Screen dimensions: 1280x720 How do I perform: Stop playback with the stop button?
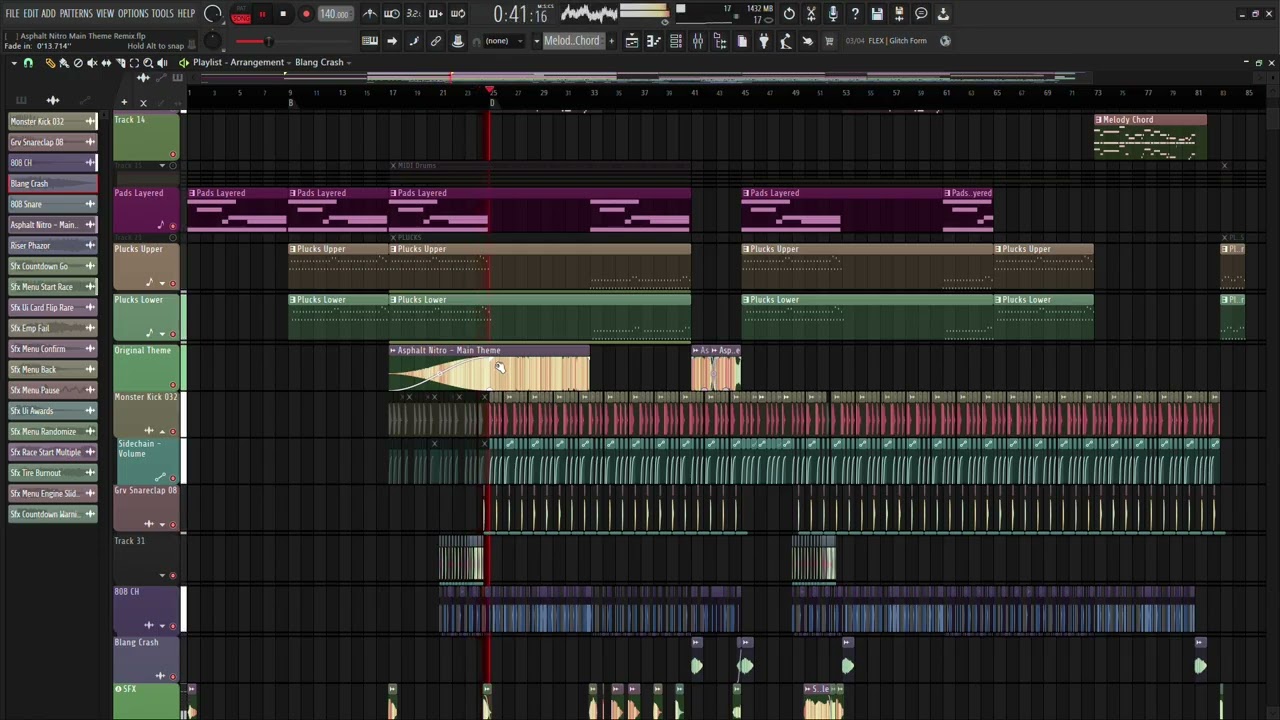coord(283,14)
